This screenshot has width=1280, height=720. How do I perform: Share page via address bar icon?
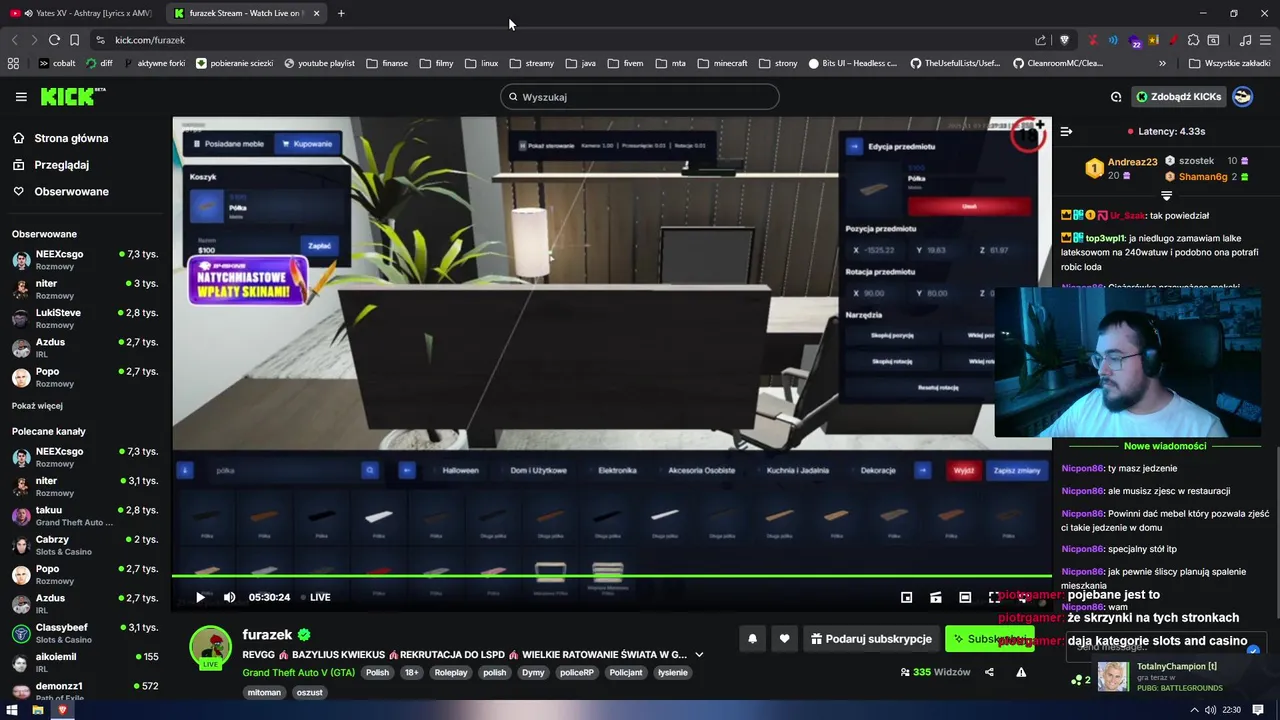(x=1040, y=40)
